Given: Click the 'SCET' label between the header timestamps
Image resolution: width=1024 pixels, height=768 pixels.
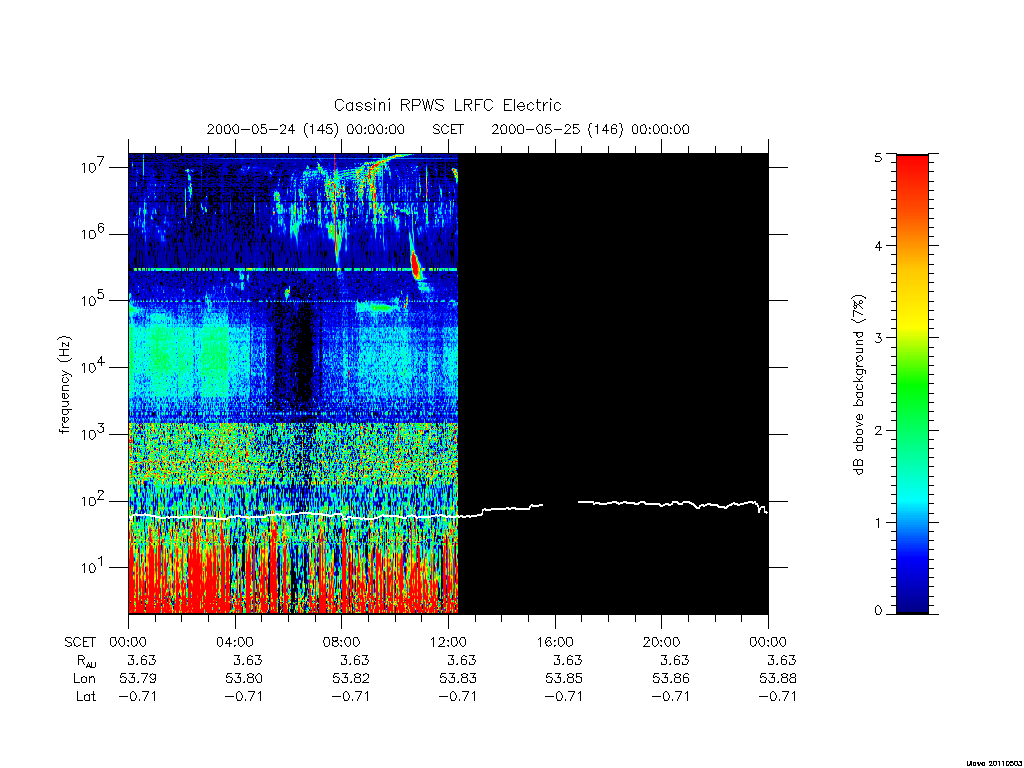Looking at the screenshot, I should pos(448,129).
